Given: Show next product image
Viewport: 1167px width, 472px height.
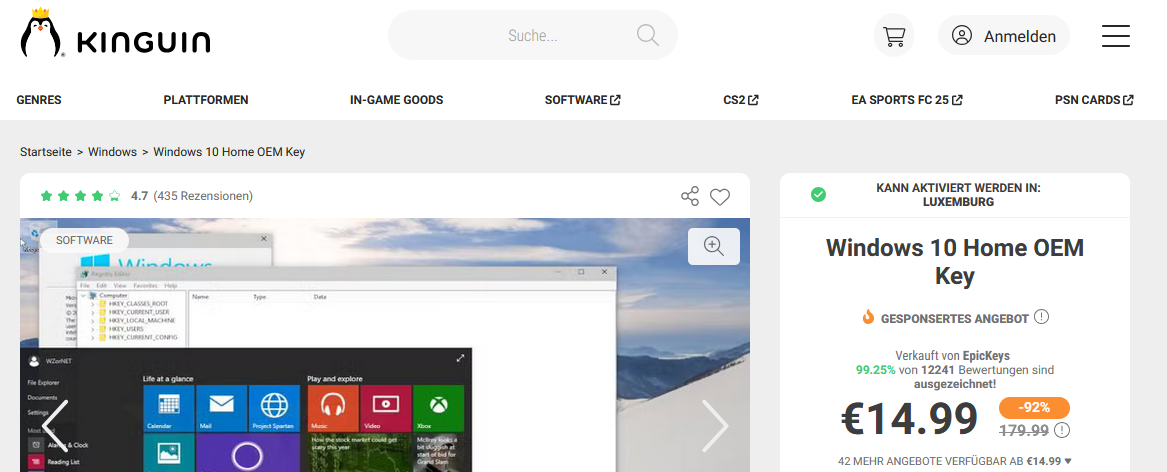Looking at the screenshot, I should coord(715,426).
